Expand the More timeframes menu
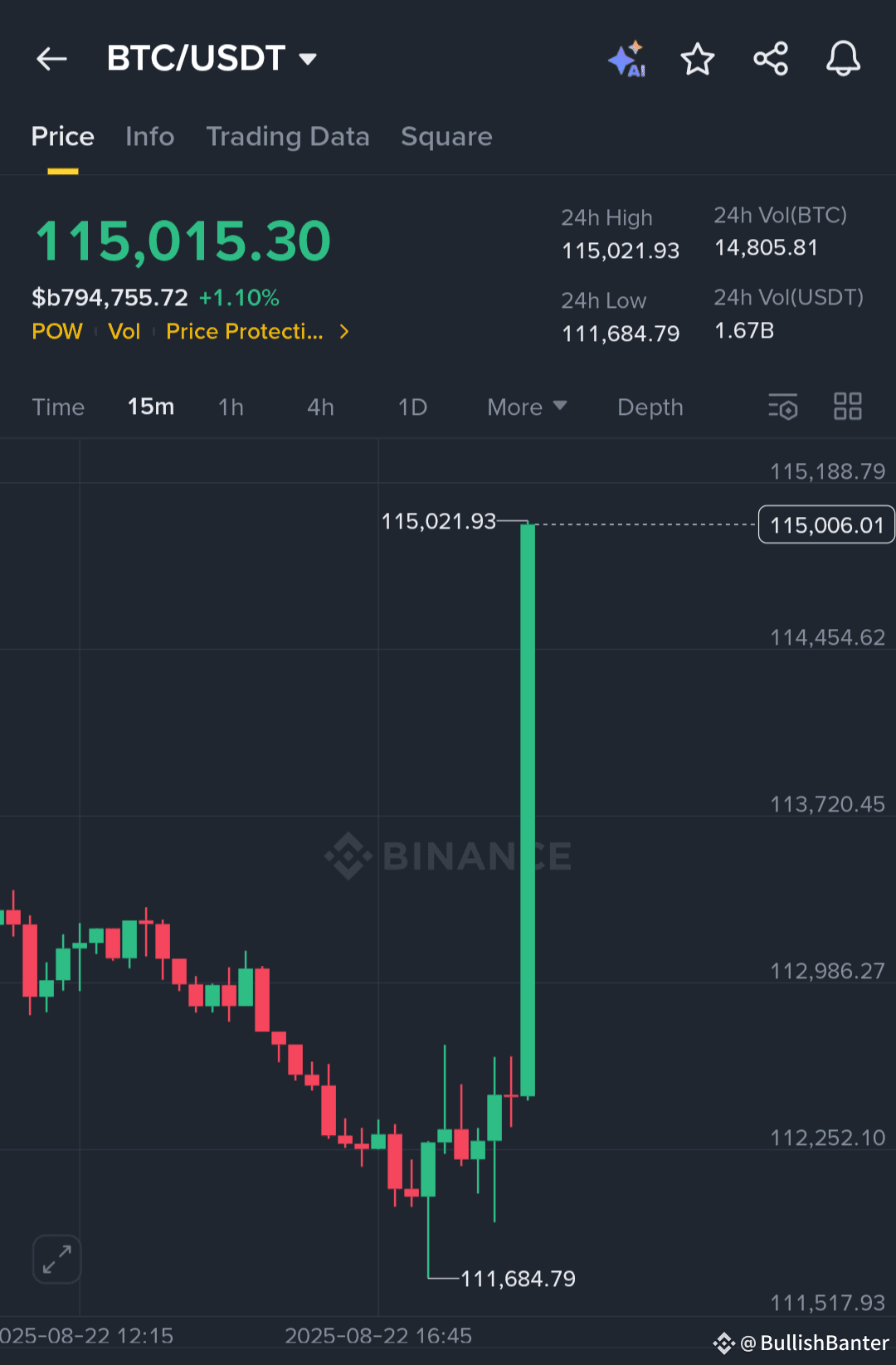Screen dimensions: 896x1365 pos(526,407)
